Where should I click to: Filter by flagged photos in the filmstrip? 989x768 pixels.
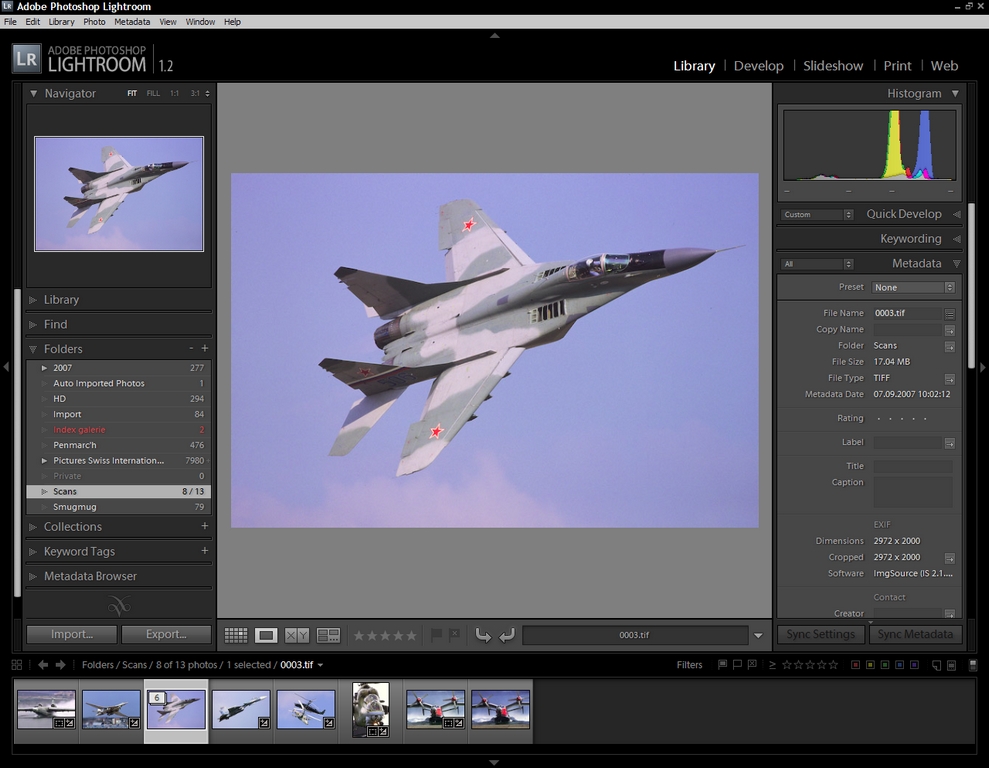(x=722, y=665)
